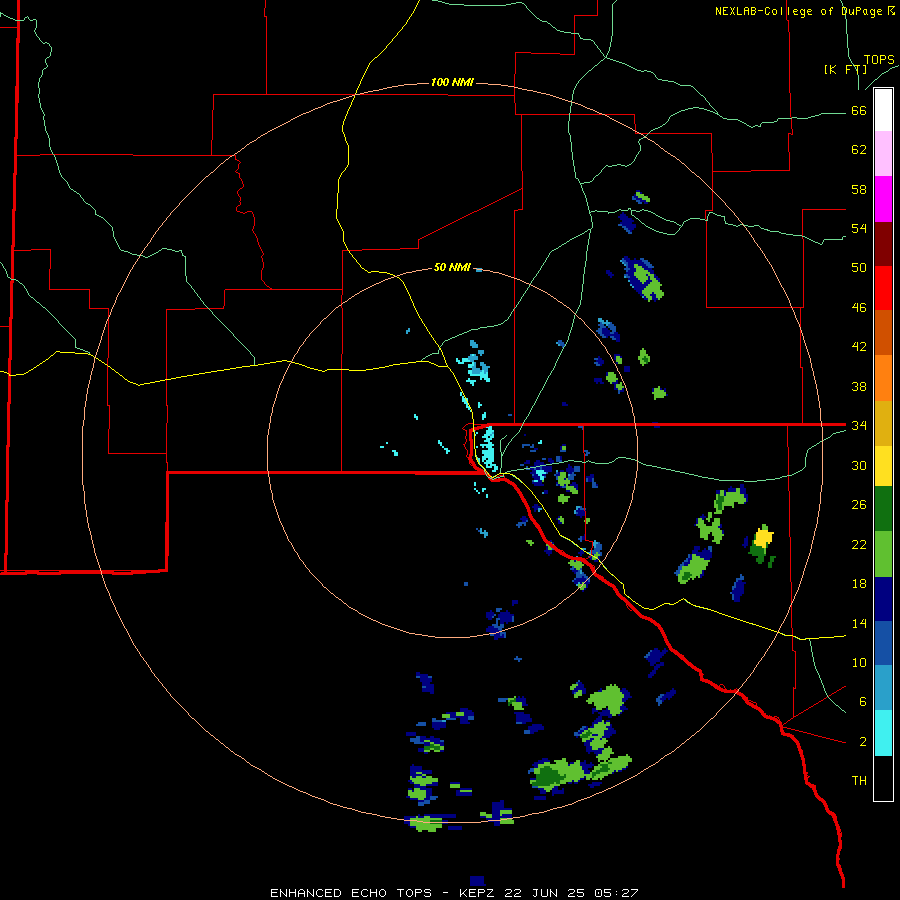Click the white 66 kft color swatch

[x=883, y=110]
